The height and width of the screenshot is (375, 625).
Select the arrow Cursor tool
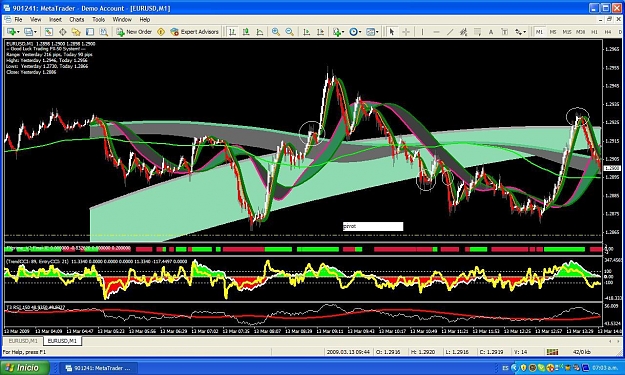tap(392, 32)
